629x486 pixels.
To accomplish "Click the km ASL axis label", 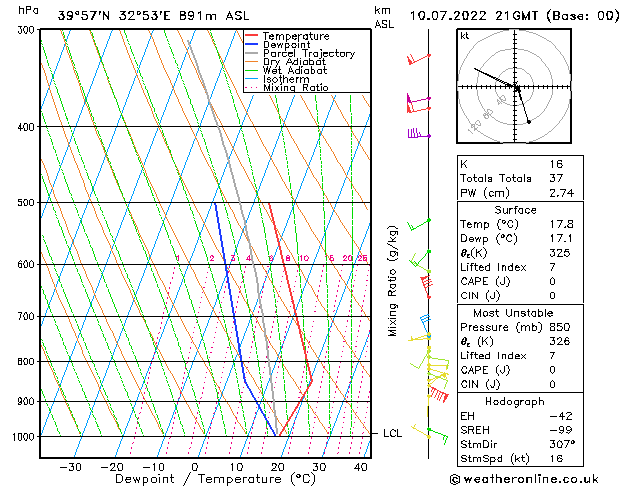I will (384, 17).
